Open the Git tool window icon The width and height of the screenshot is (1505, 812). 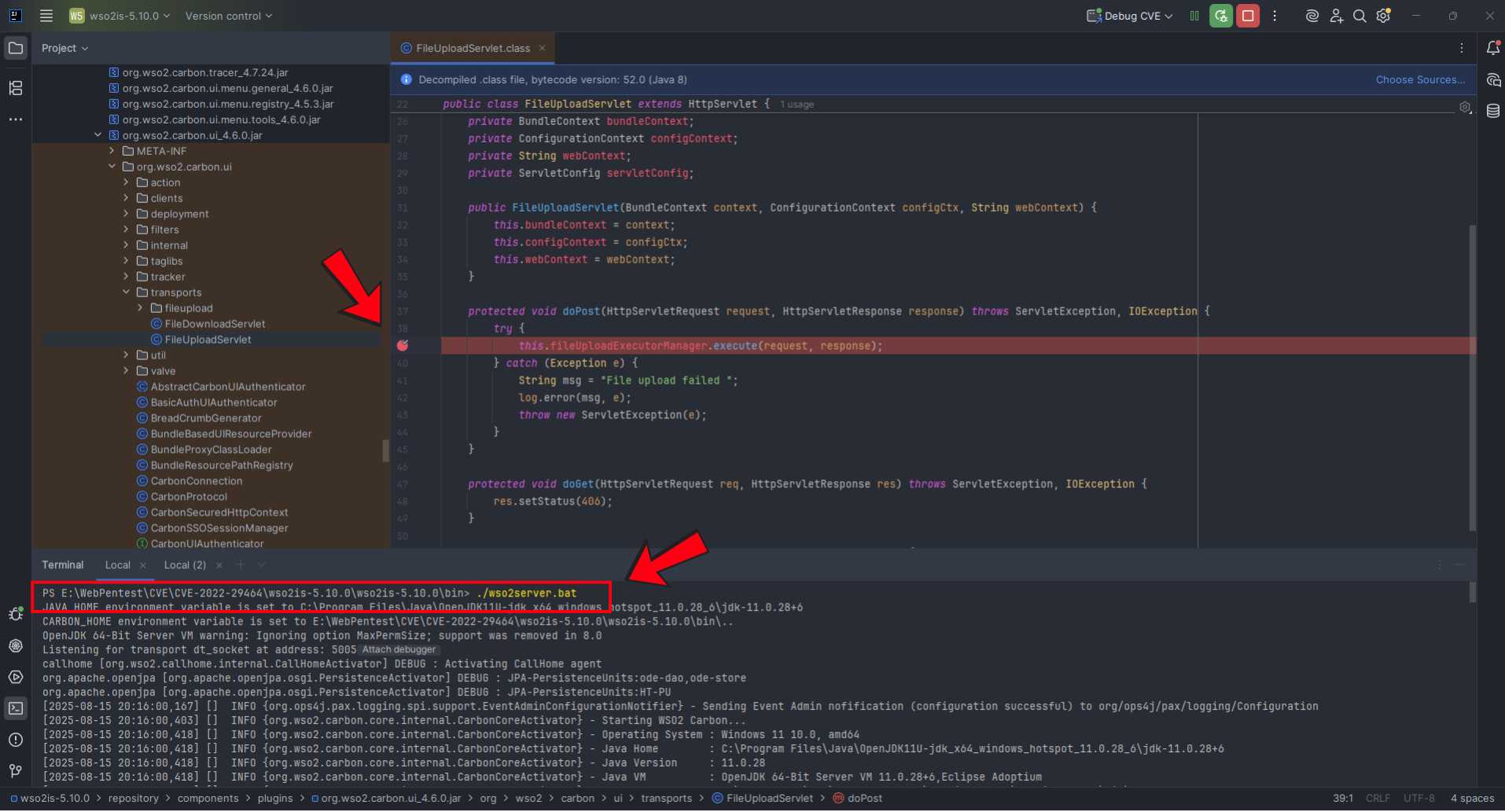click(16, 771)
